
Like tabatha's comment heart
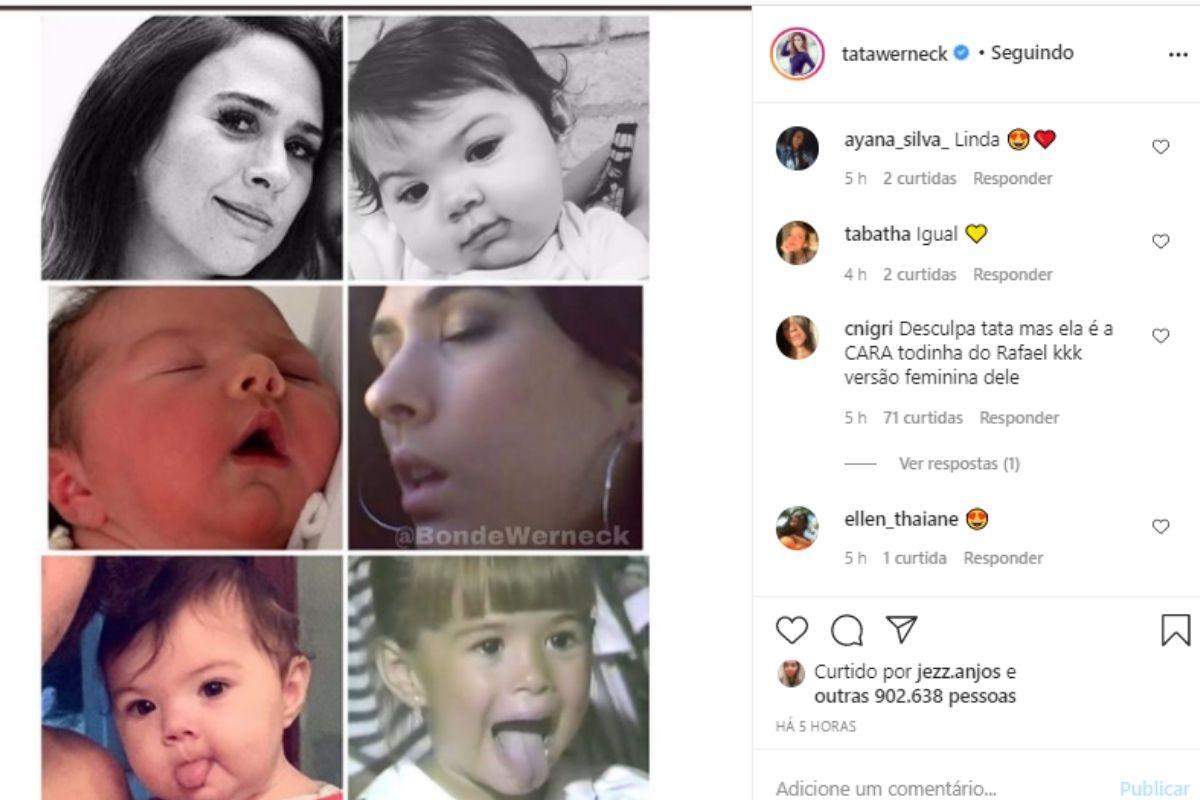tap(1161, 241)
